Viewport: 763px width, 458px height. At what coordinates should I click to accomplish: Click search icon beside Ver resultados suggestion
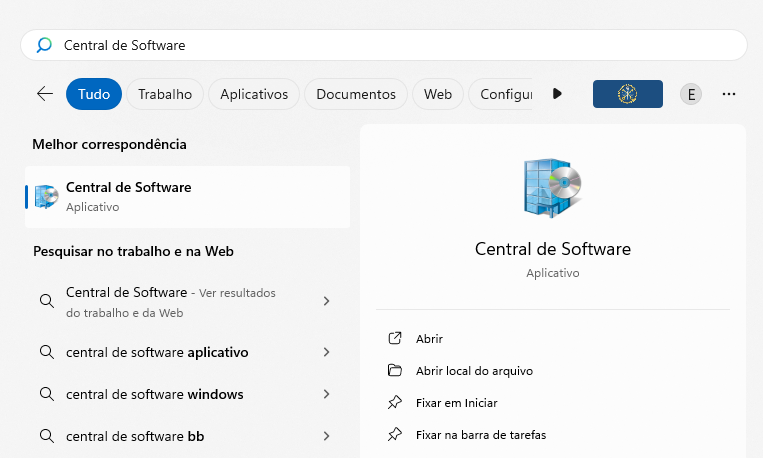point(47,301)
